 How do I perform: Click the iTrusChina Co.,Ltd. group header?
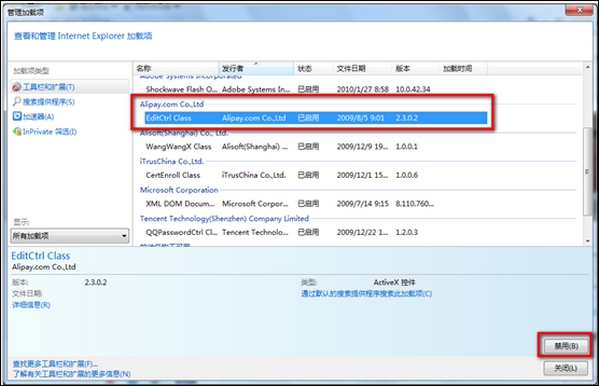coord(172,161)
